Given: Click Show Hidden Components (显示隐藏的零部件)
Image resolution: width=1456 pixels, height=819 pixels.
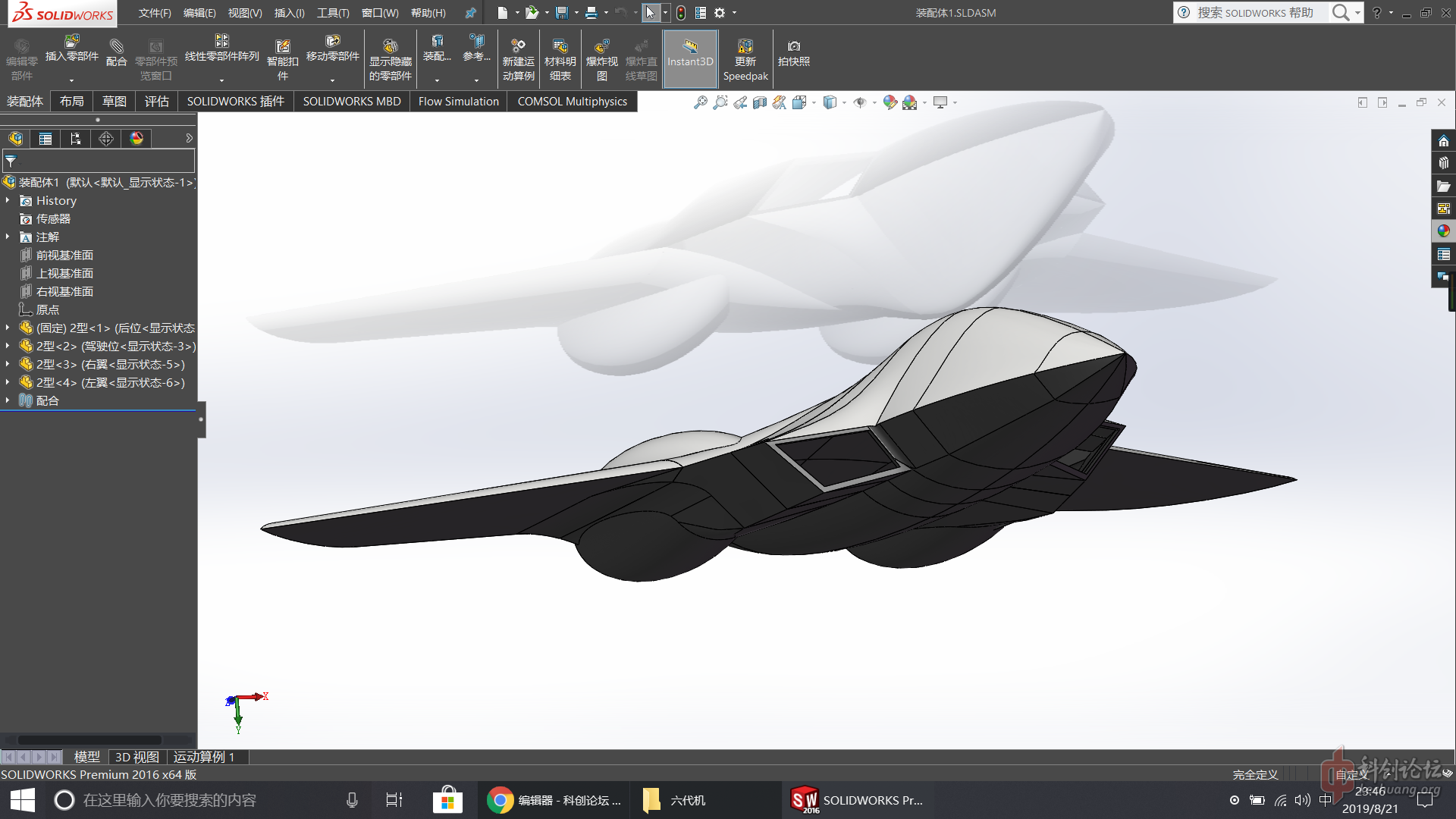Looking at the screenshot, I should (x=390, y=59).
